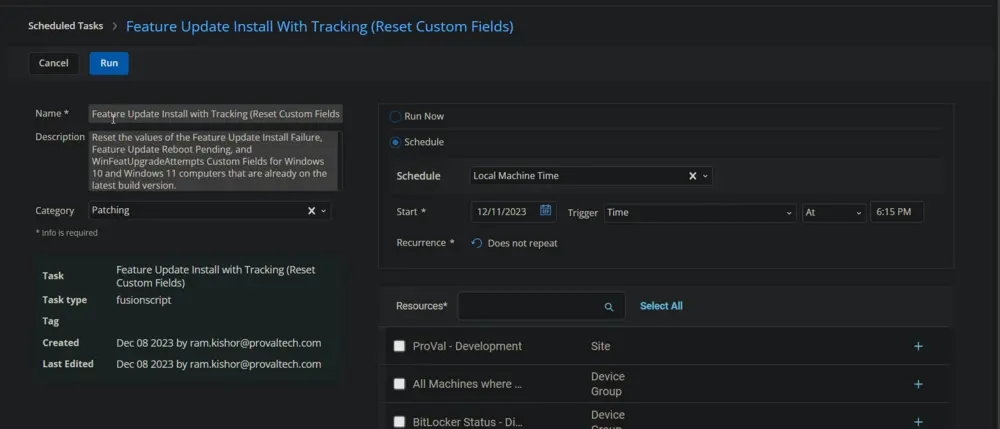The image size is (1000, 429).
Task: Click the plus icon for All Machines where row
Action: tap(918, 384)
